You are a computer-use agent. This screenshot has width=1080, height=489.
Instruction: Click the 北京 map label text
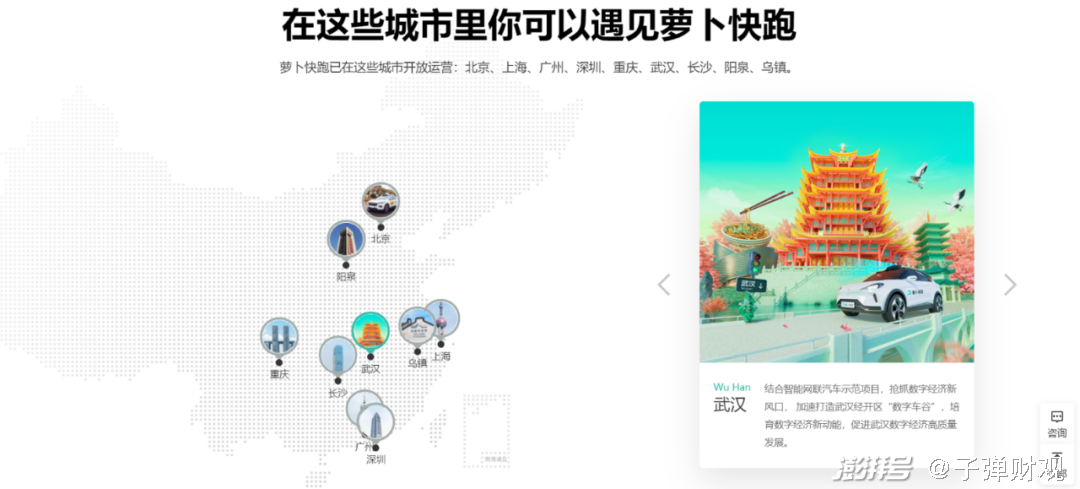pyautogui.click(x=381, y=239)
